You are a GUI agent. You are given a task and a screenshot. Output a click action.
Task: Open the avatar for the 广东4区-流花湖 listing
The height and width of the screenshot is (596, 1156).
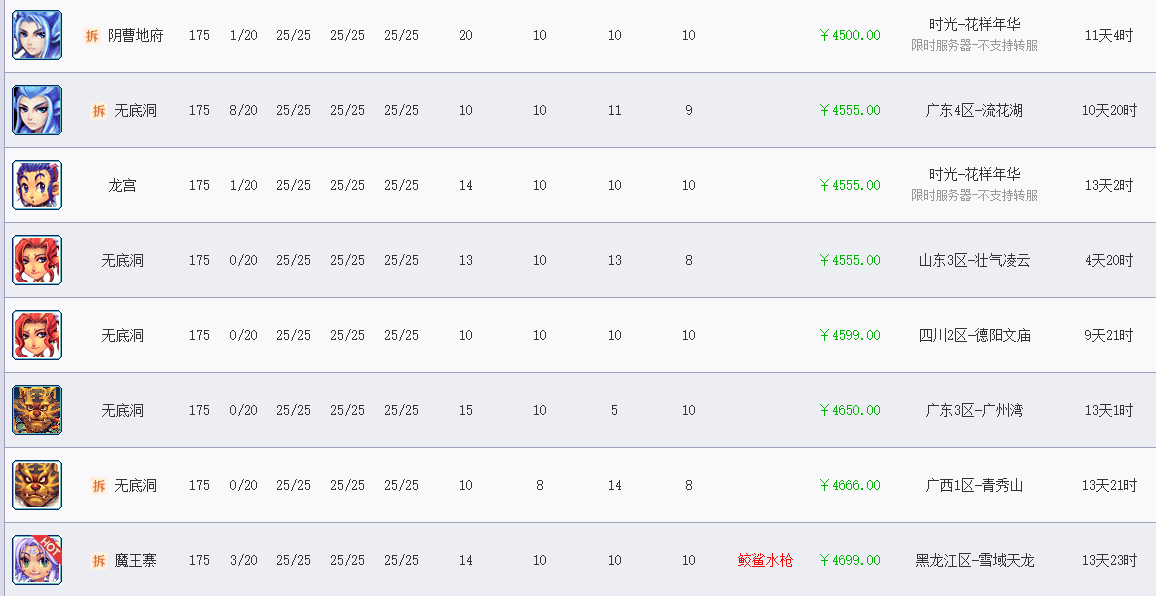(37, 110)
